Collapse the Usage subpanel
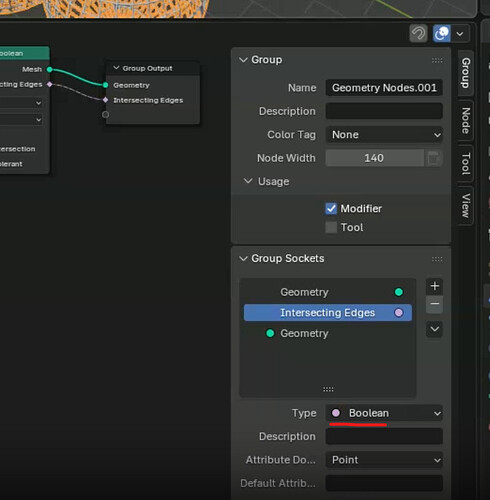The image size is (490, 500). click(x=248, y=181)
